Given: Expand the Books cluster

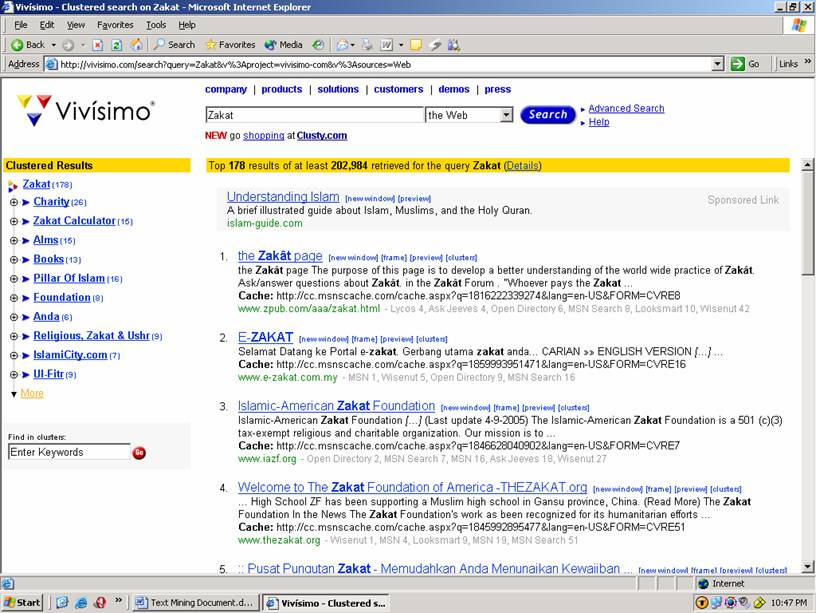Looking at the screenshot, I should pos(14,260).
